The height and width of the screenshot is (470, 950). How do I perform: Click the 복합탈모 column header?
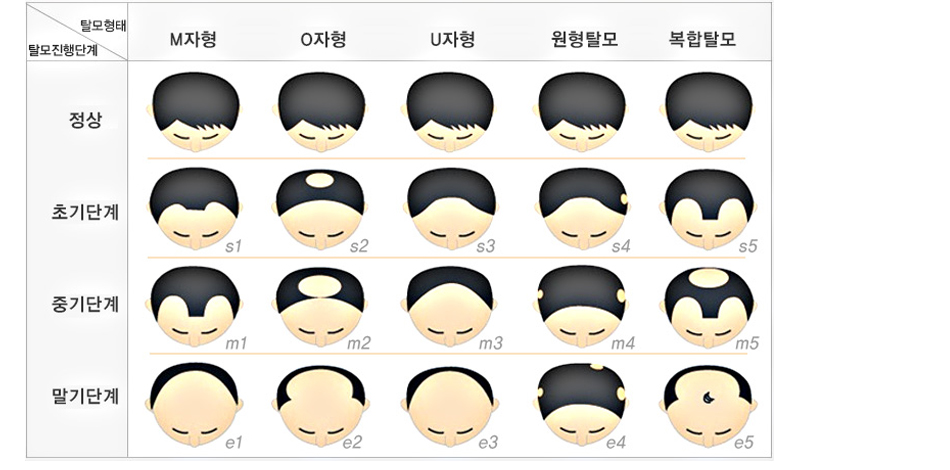coord(702,40)
